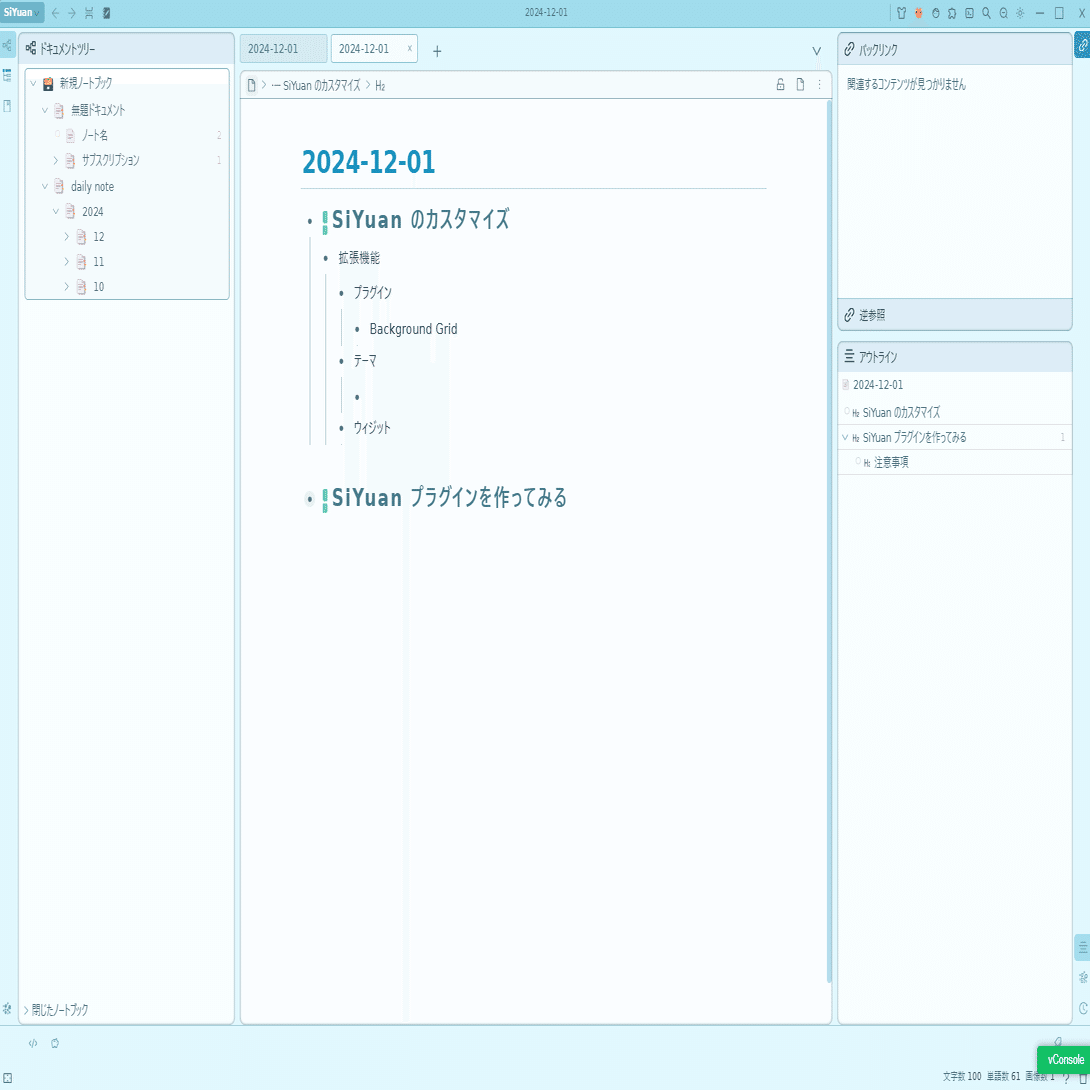
Task: Open search with the magnifier icon
Action: [x=986, y=13]
